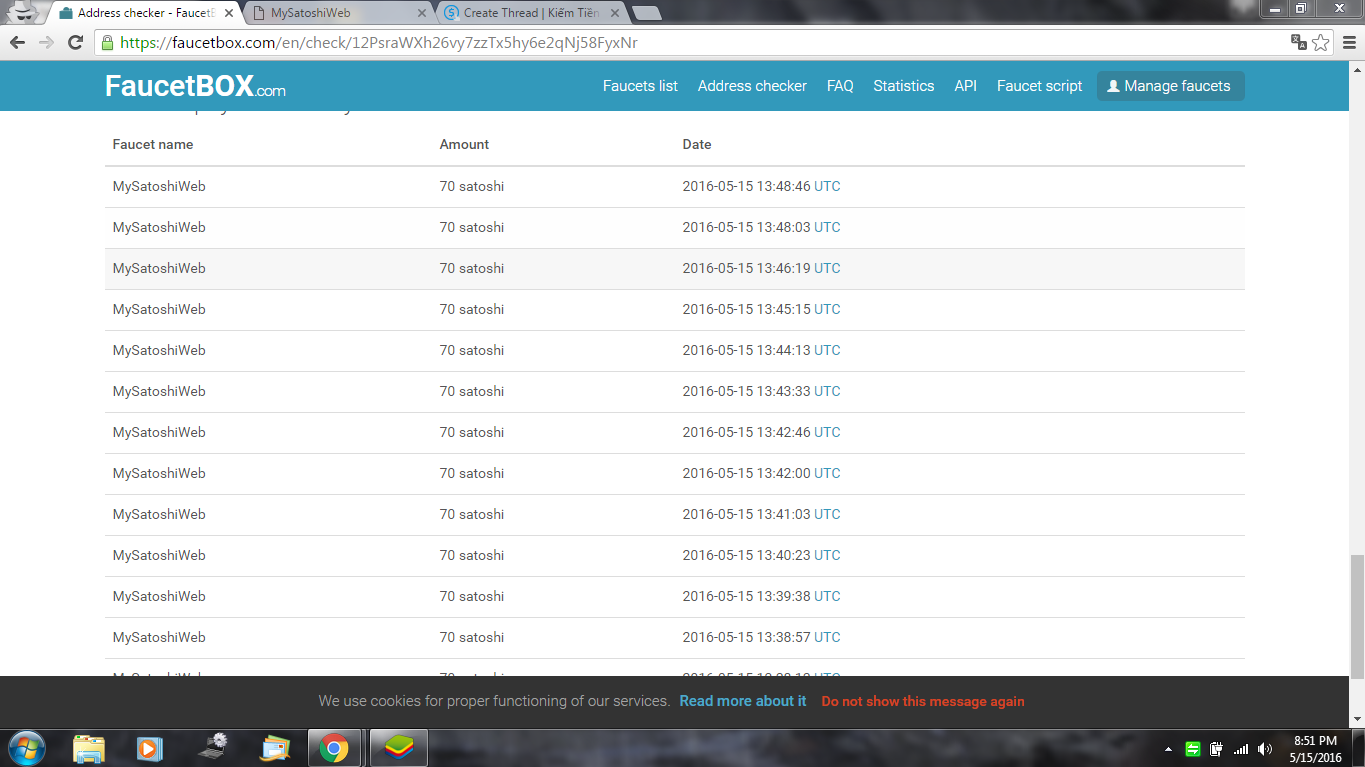Click the green arrows tray icon
The width and height of the screenshot is (1365, 767).
1193,749
